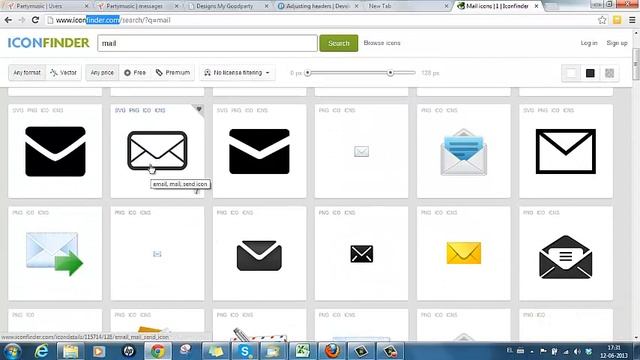Open the small black envelope with X flap
Screen dimensions: 640x360
pyautogui.click(x=361, y=254)
